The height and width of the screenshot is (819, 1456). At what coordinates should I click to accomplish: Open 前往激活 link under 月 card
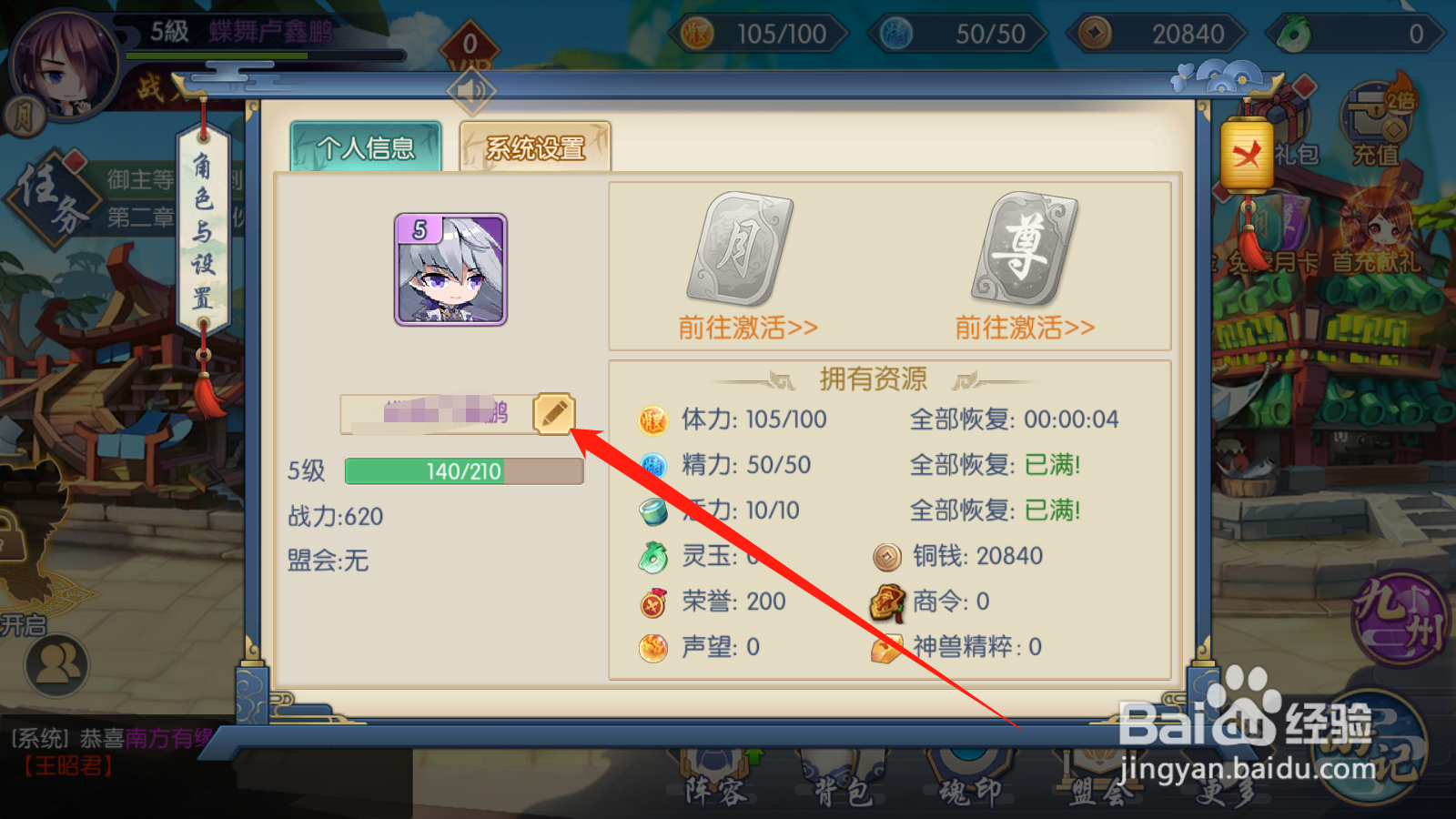click(x=748, y=328)
